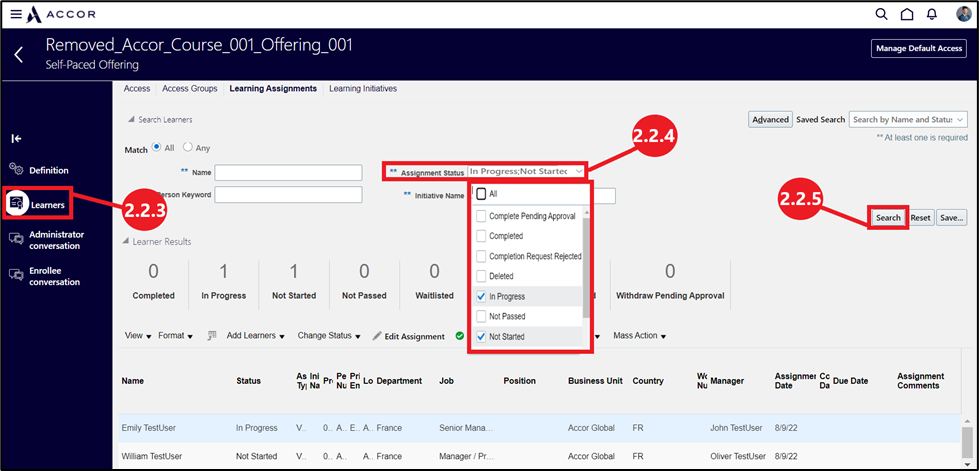Open the hamburger navigation menu
Screen dimensions: 979x471
coord(16,14)
